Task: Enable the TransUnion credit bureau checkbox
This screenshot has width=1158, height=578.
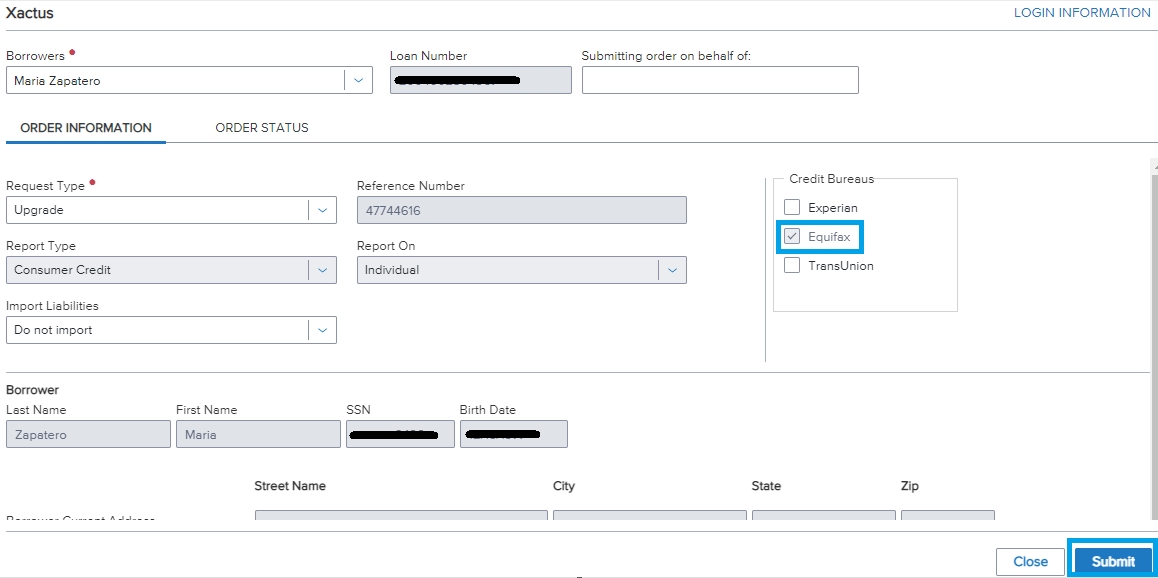Action: click(x=792, y=266)
